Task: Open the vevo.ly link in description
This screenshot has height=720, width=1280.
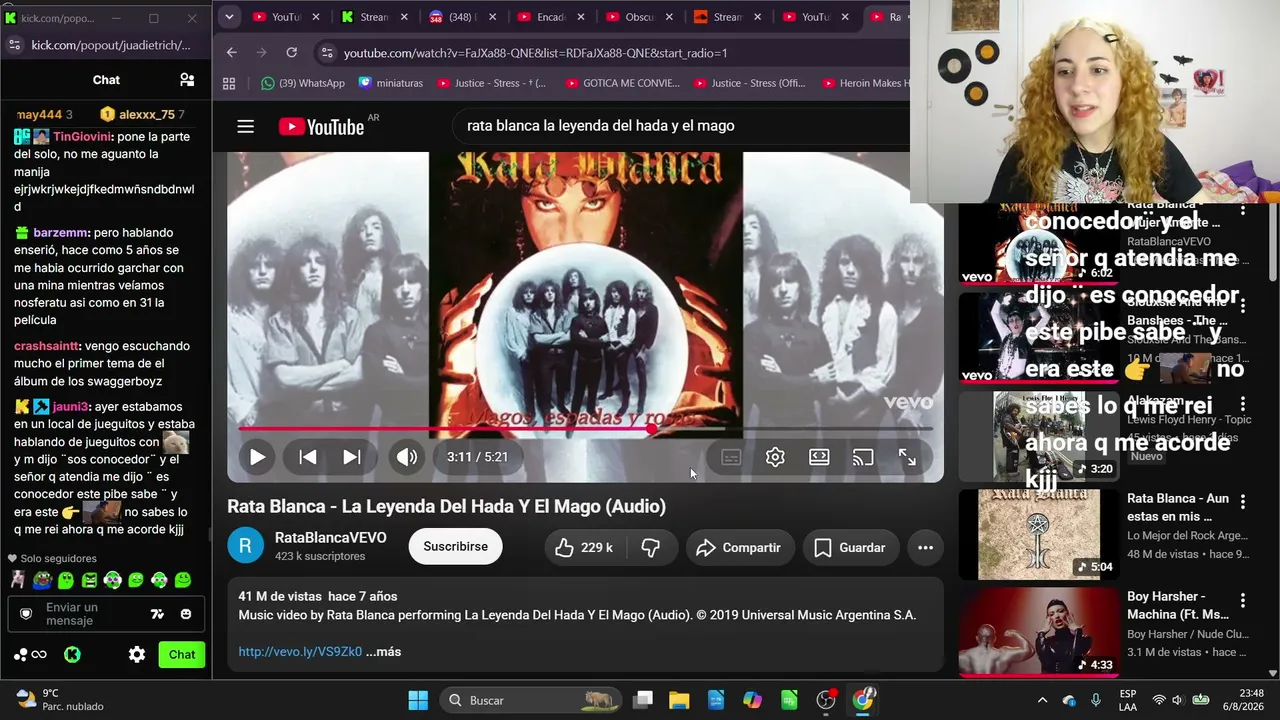Action: (300, 652)
